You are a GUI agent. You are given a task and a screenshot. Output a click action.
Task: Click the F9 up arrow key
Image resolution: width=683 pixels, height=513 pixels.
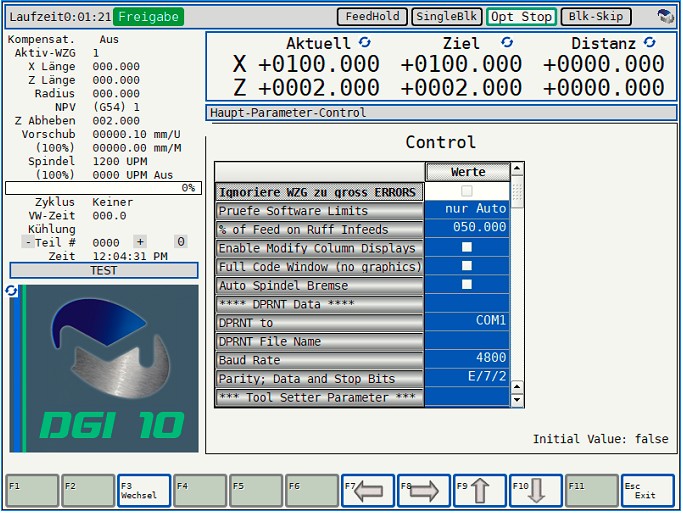click(480, 491)
